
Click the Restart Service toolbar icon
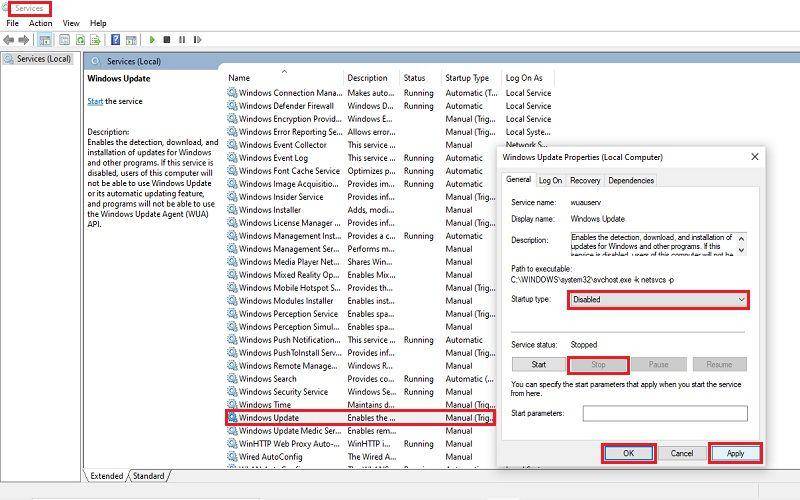coord(197,39)
